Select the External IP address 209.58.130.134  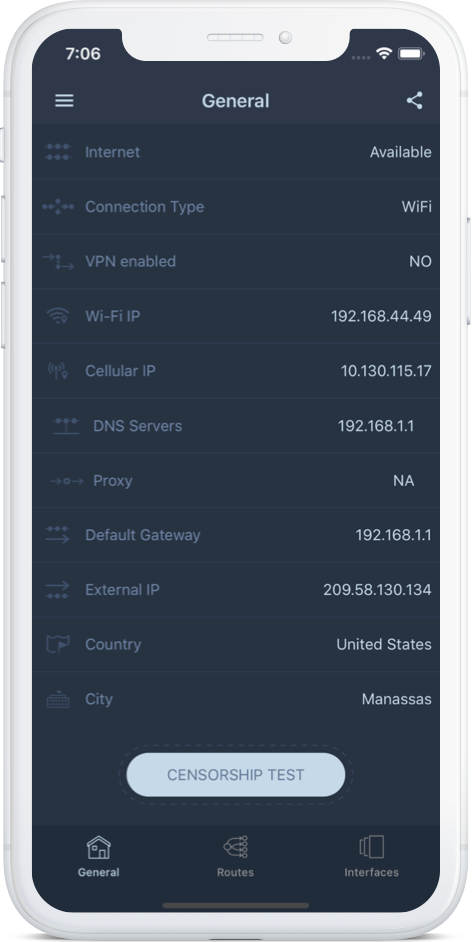point(377,590)
